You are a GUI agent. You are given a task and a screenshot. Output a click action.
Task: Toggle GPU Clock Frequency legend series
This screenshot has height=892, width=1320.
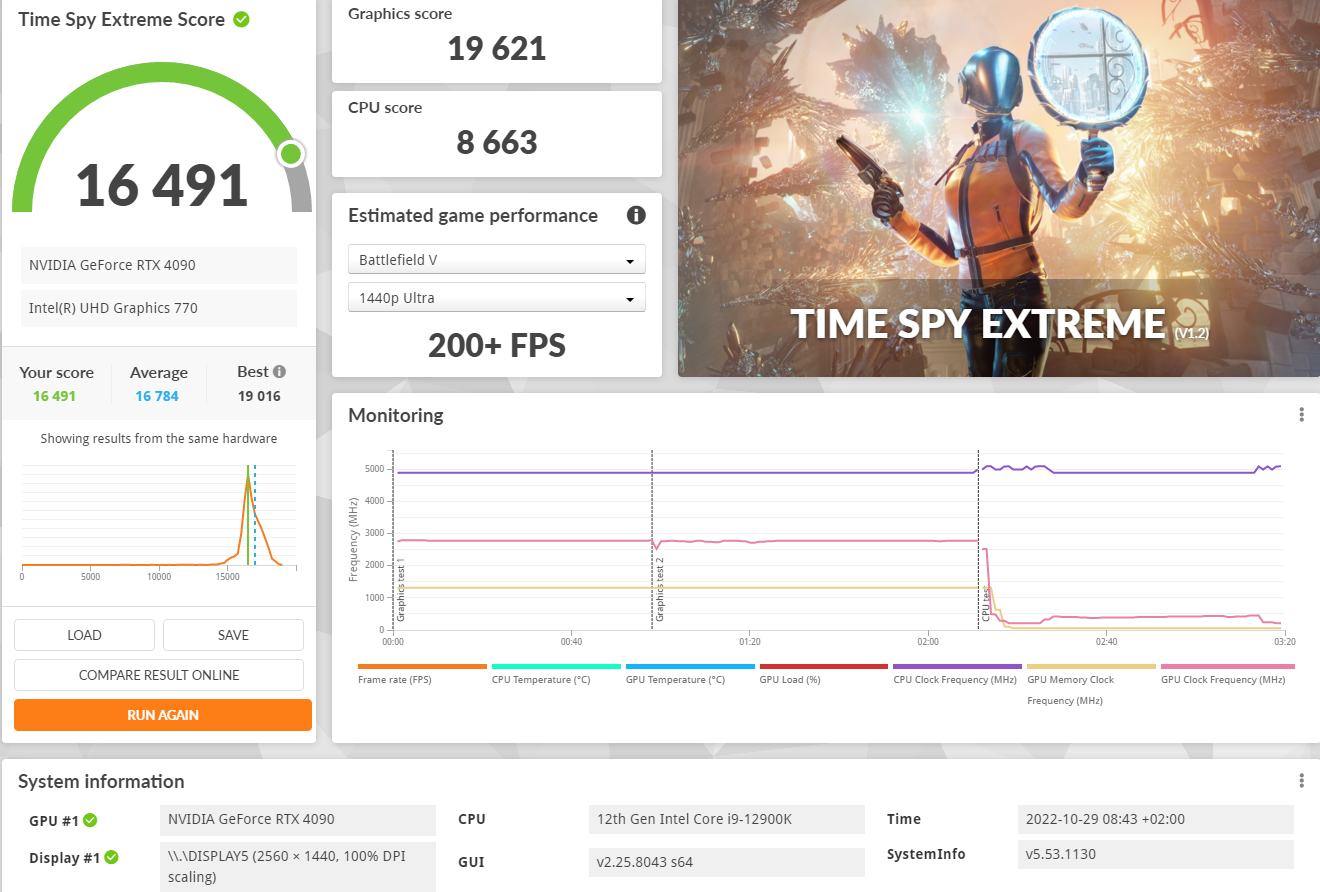click(x=1228, y=674)
